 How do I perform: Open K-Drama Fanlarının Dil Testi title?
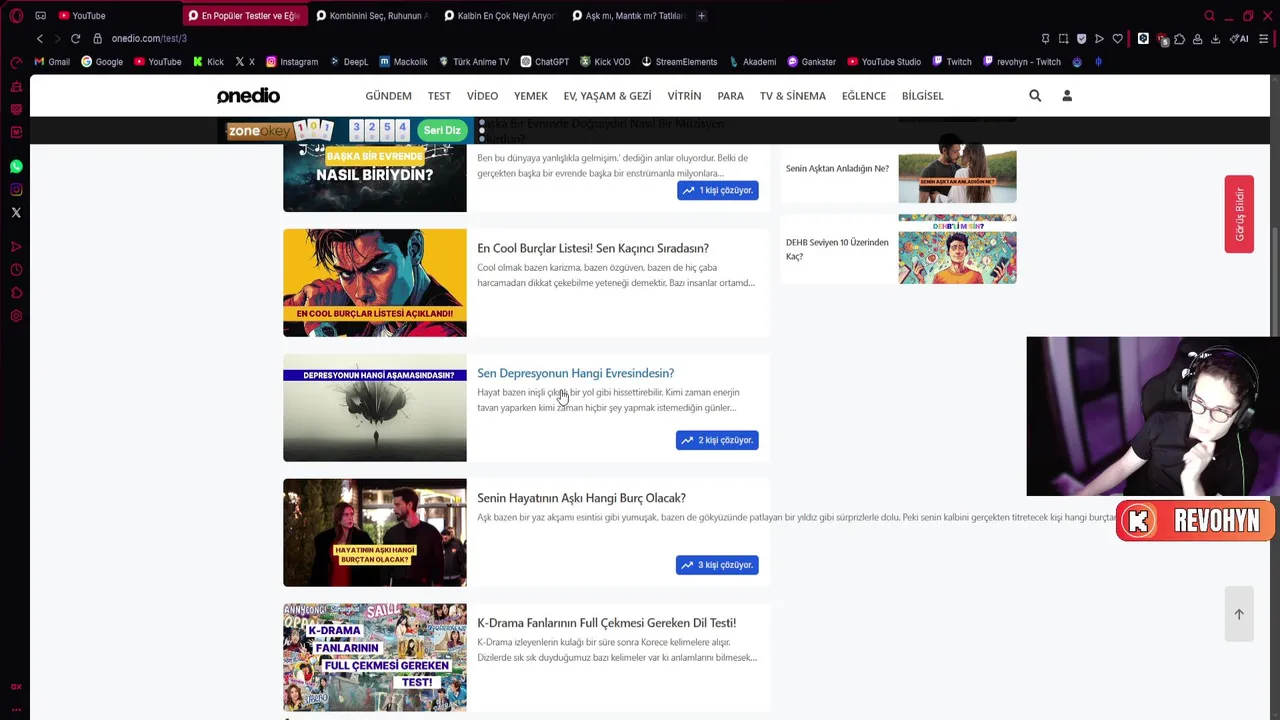[606, 623]
